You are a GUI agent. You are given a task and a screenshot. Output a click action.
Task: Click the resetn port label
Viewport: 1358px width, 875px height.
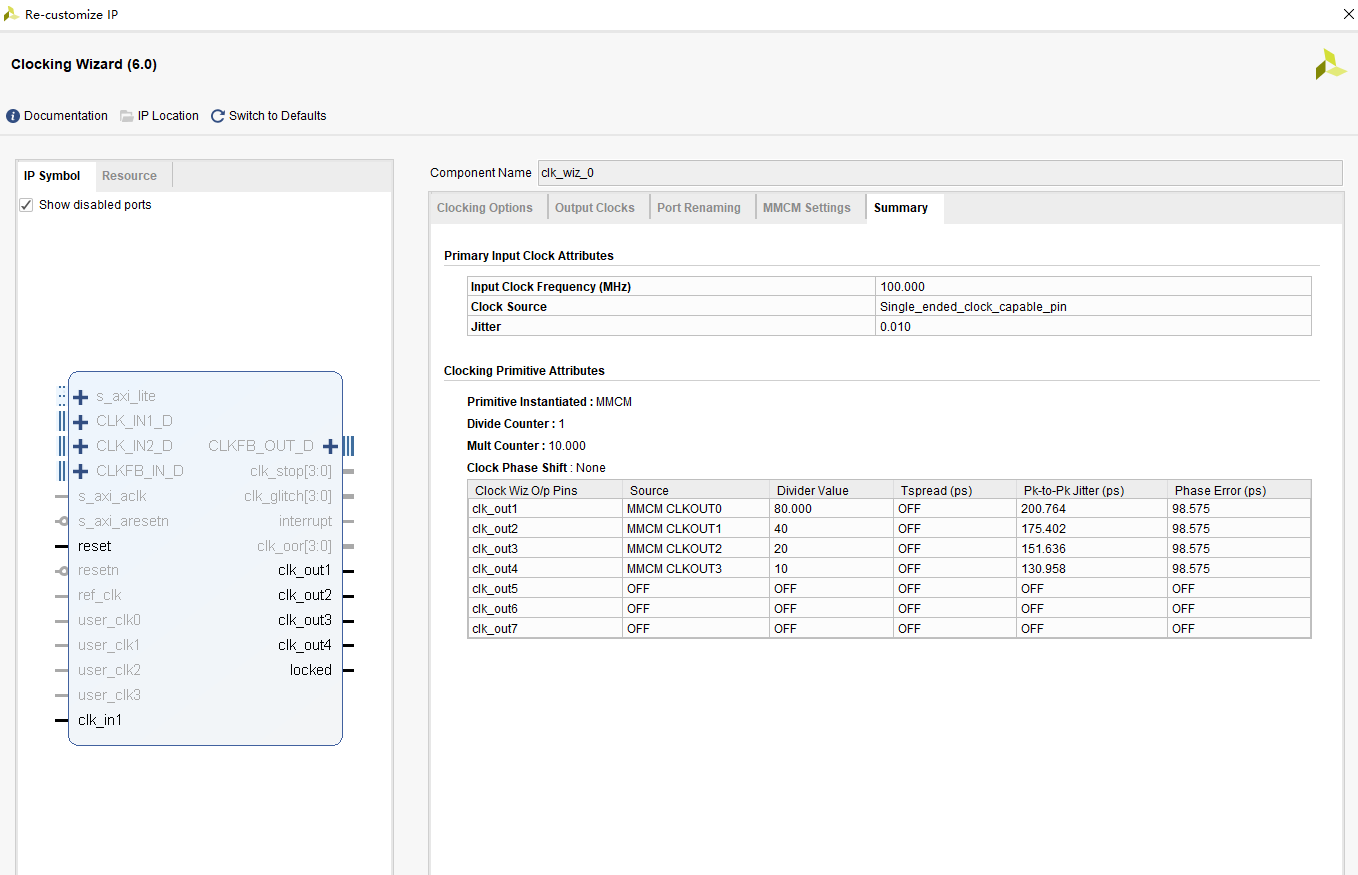pos(98,570)
